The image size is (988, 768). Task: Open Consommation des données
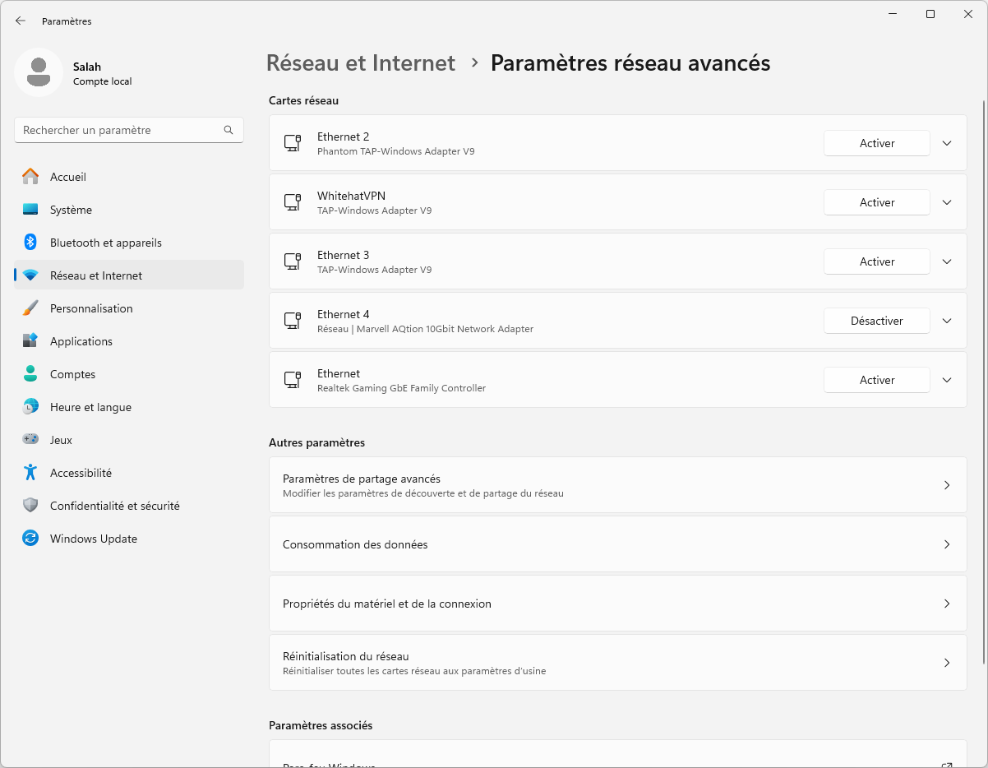[618, 544]
